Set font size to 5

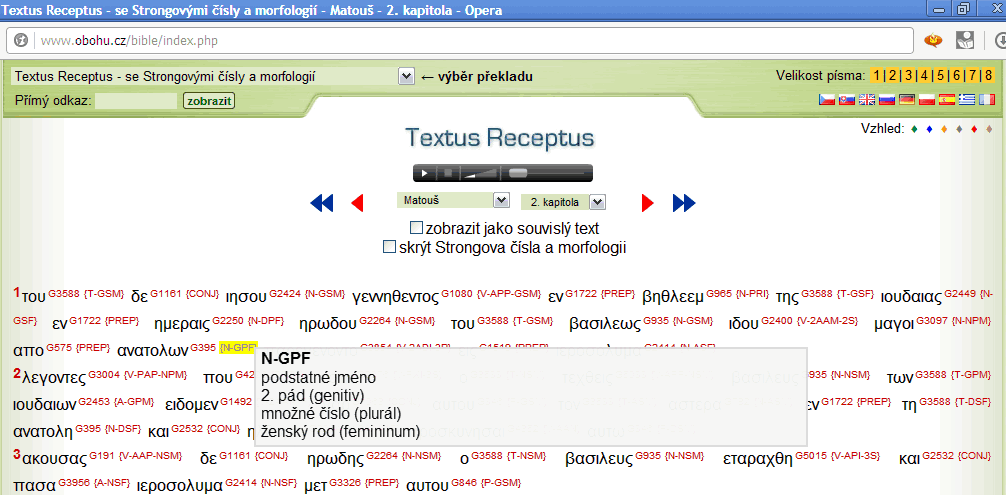pos(941,76)
